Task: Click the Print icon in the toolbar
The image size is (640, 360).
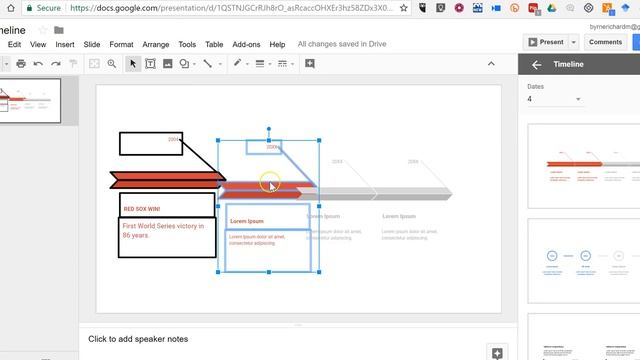Action: coord(21,64)
